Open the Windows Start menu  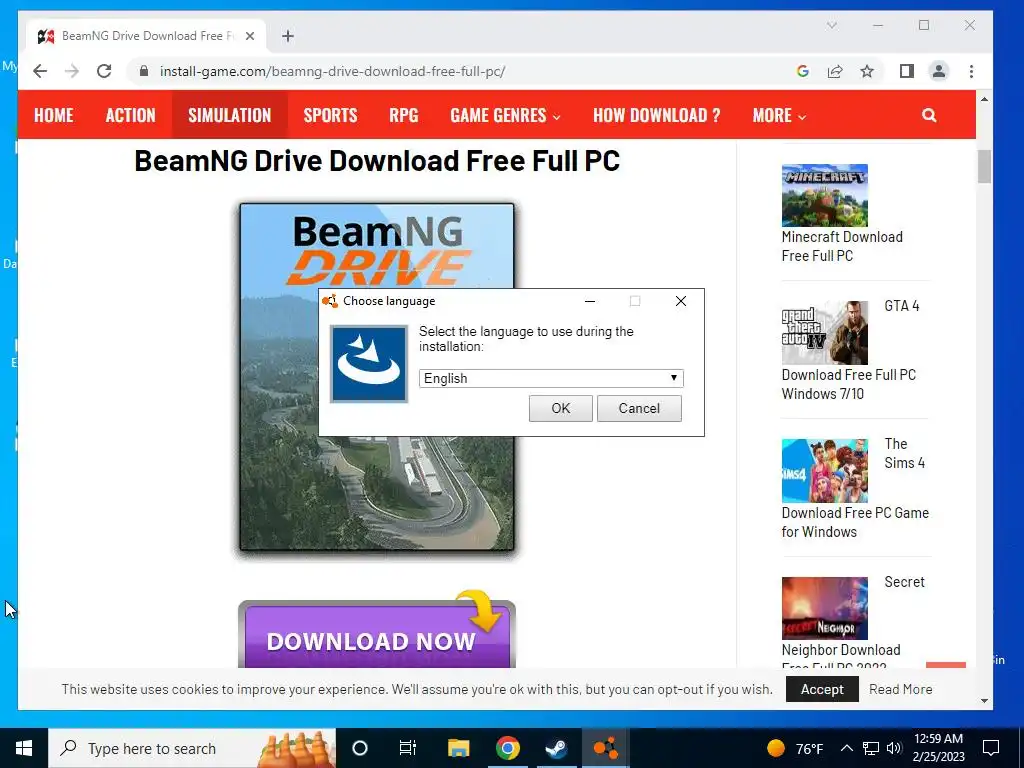click(x=24, y=748)
